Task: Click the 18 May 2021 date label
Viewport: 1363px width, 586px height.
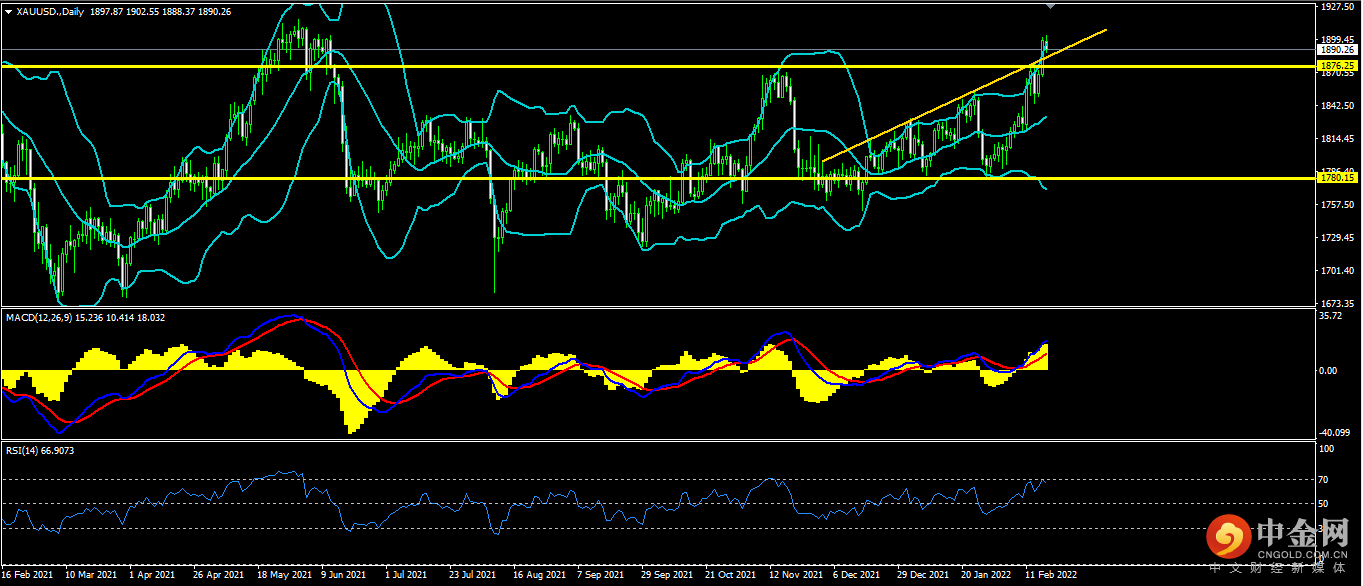Action: pyautogui.click(x=283, y=575)
